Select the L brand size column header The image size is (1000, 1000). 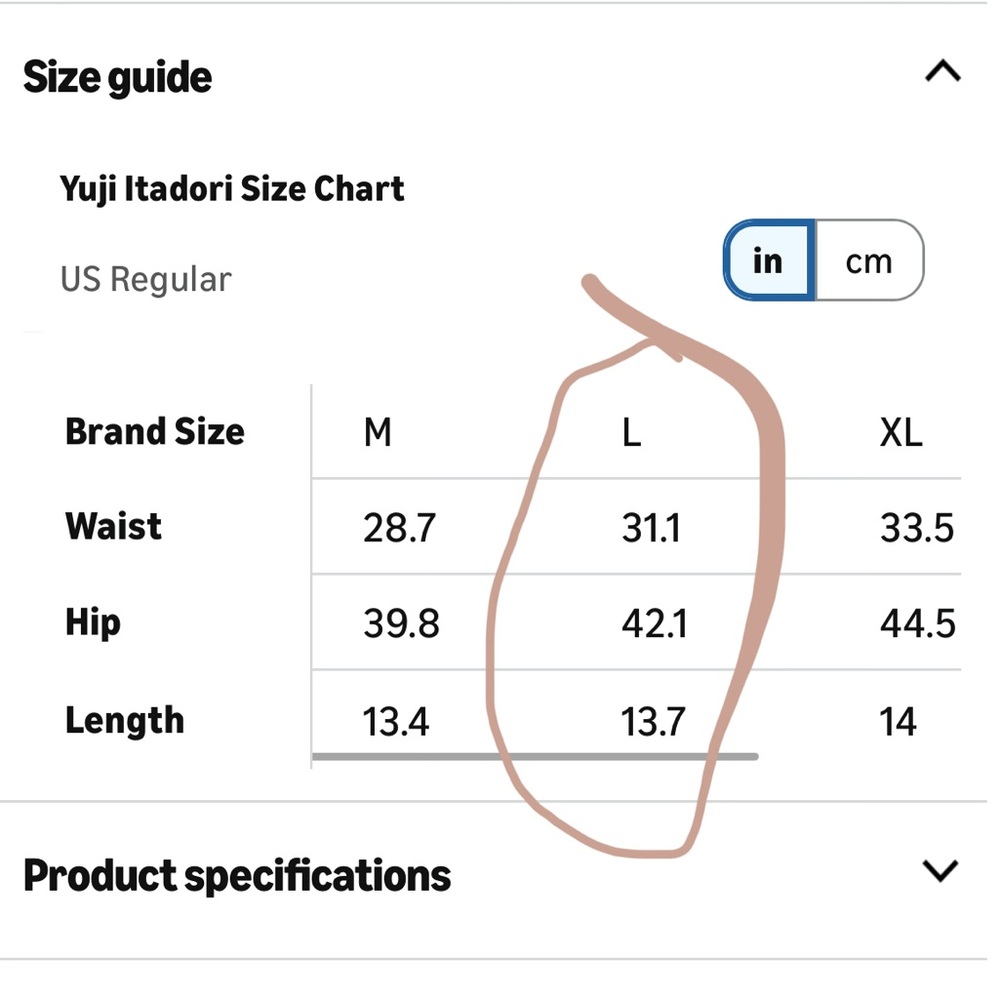point(631,432)
